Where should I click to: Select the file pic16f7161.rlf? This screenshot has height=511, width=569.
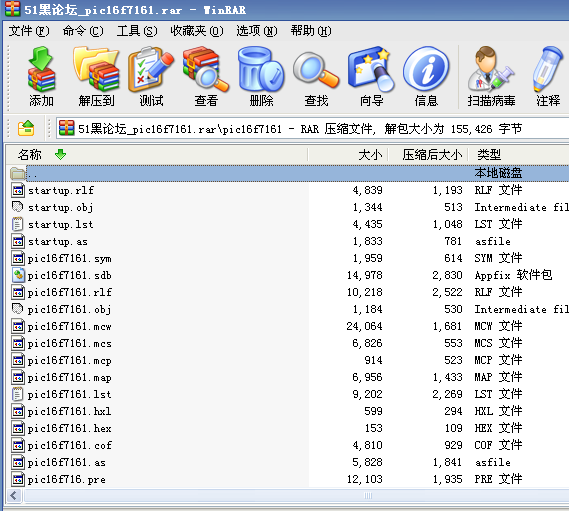[70, 292]
